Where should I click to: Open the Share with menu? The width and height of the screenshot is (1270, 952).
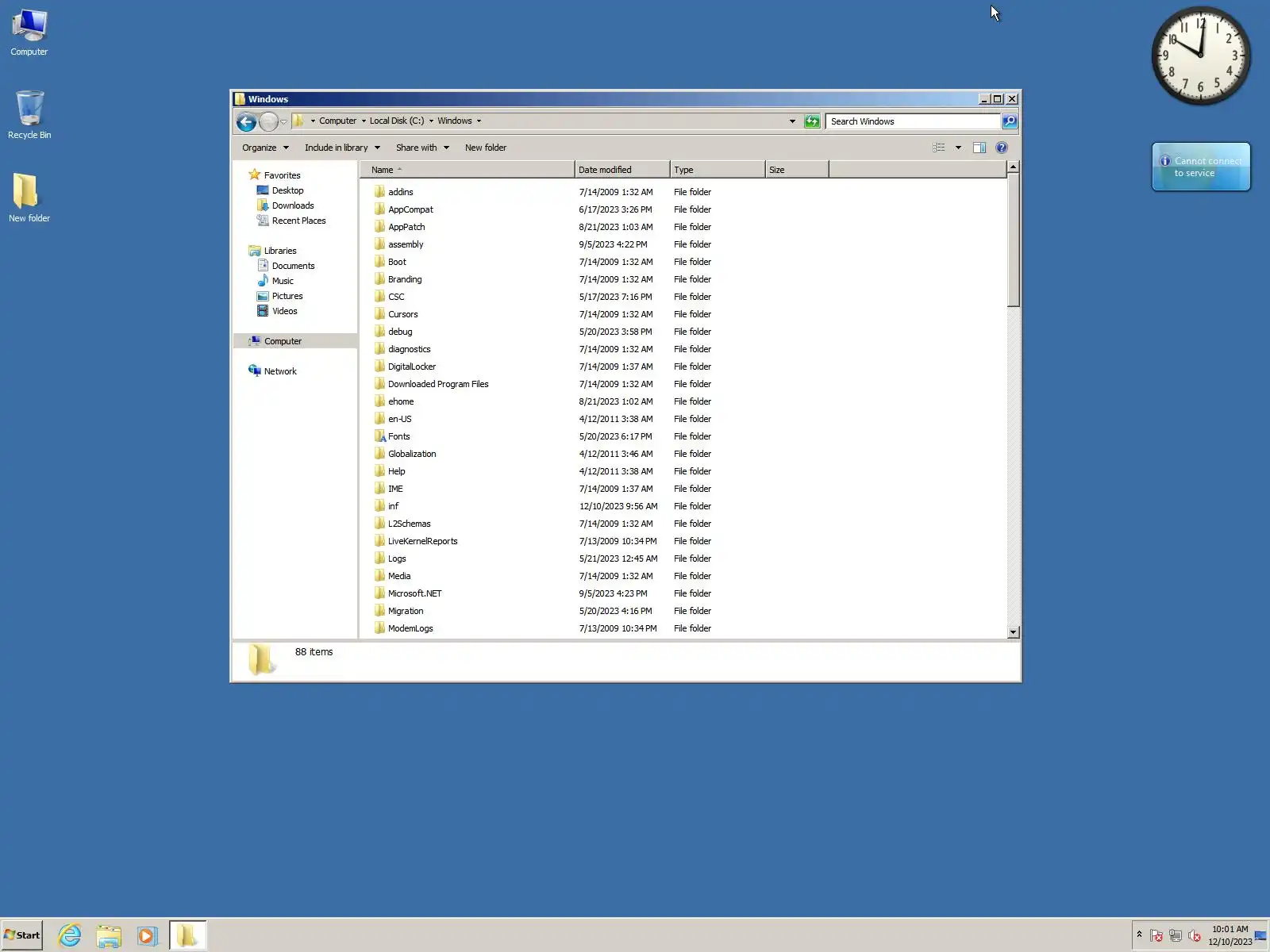[422, 148]
